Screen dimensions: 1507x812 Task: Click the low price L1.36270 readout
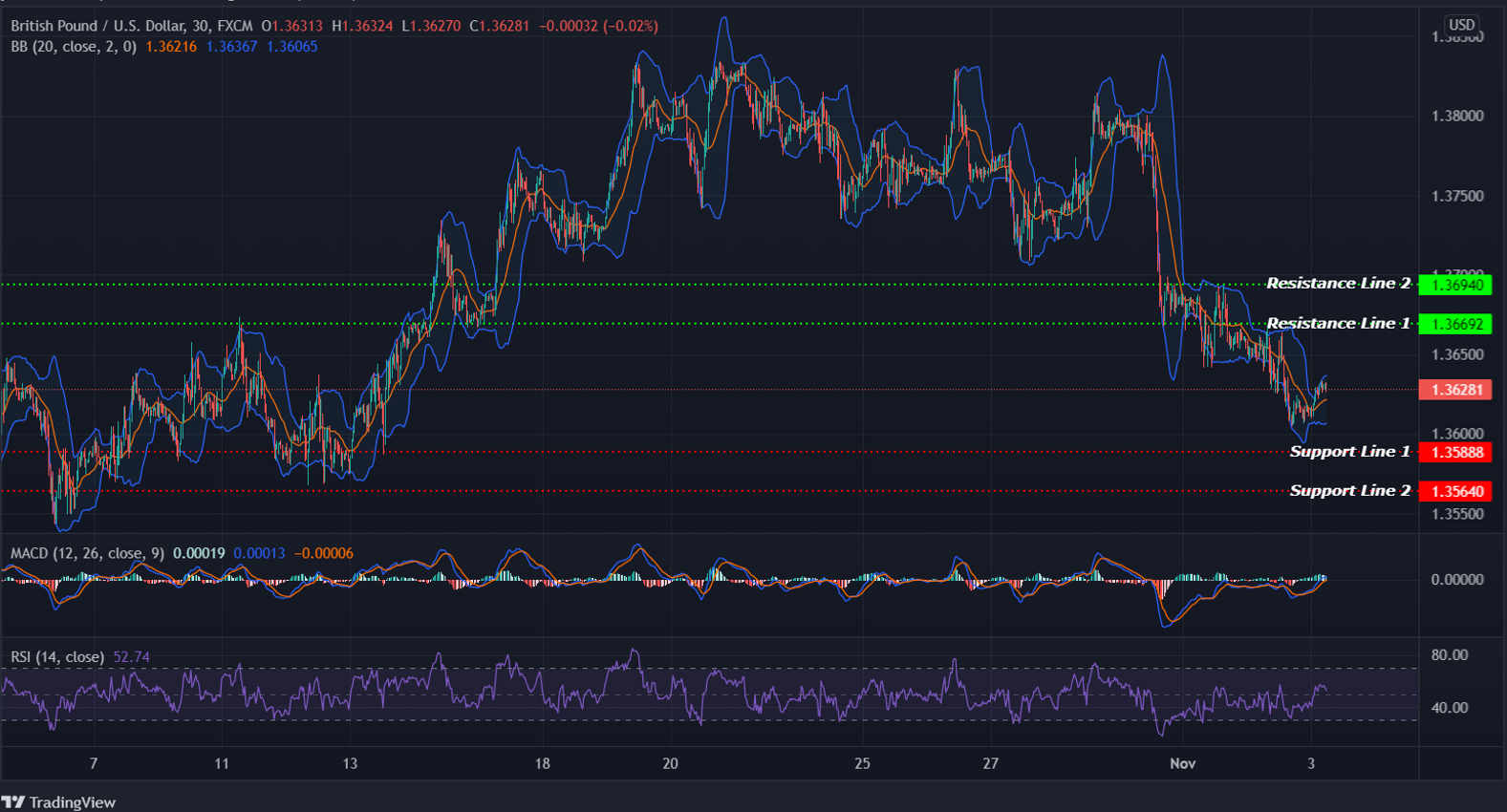pyautogui.click(x=431, y=26)
